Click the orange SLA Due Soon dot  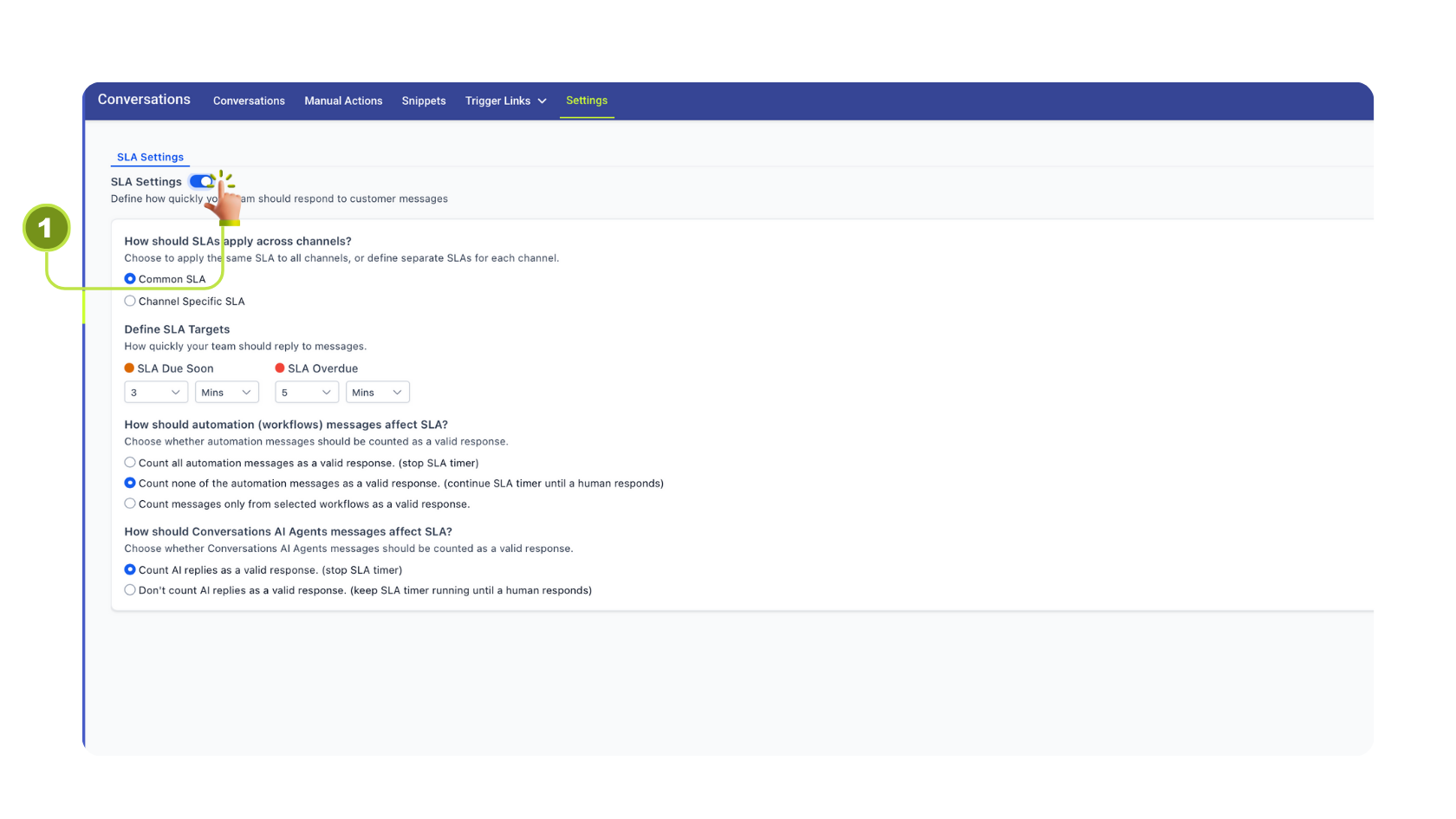pos(129,368)
